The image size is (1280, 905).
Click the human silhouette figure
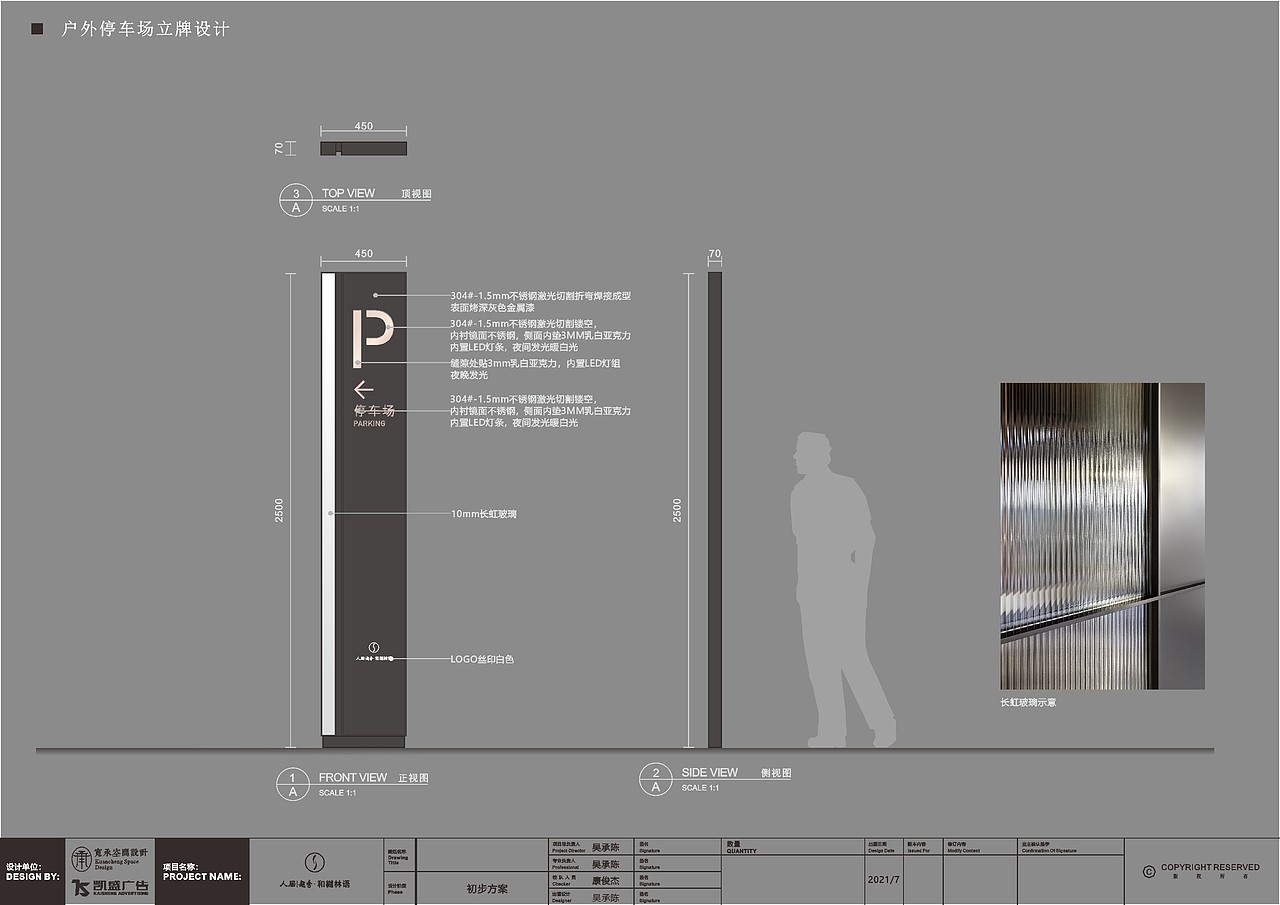(x=842, y=589)
